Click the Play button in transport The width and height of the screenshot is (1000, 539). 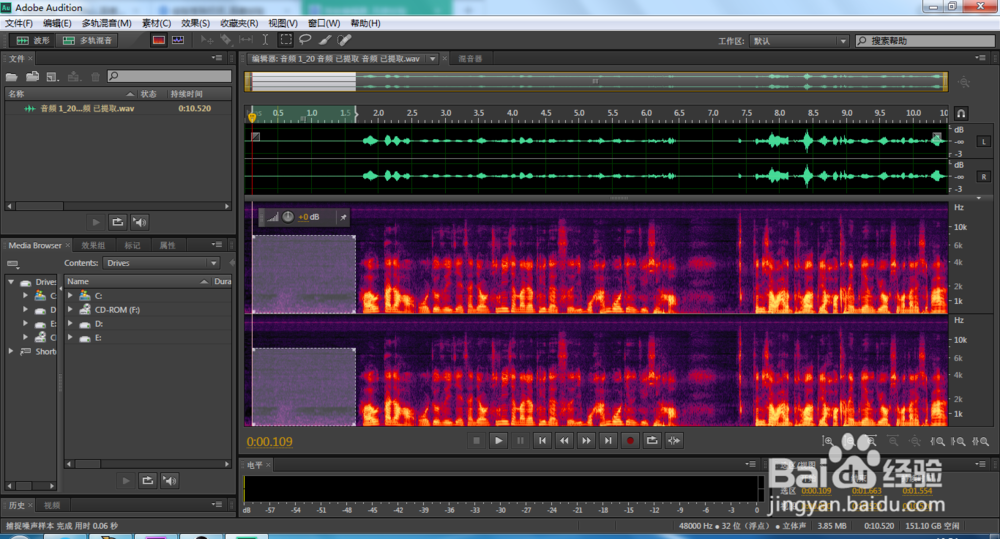pyautogui.click(x=498, y=440)
